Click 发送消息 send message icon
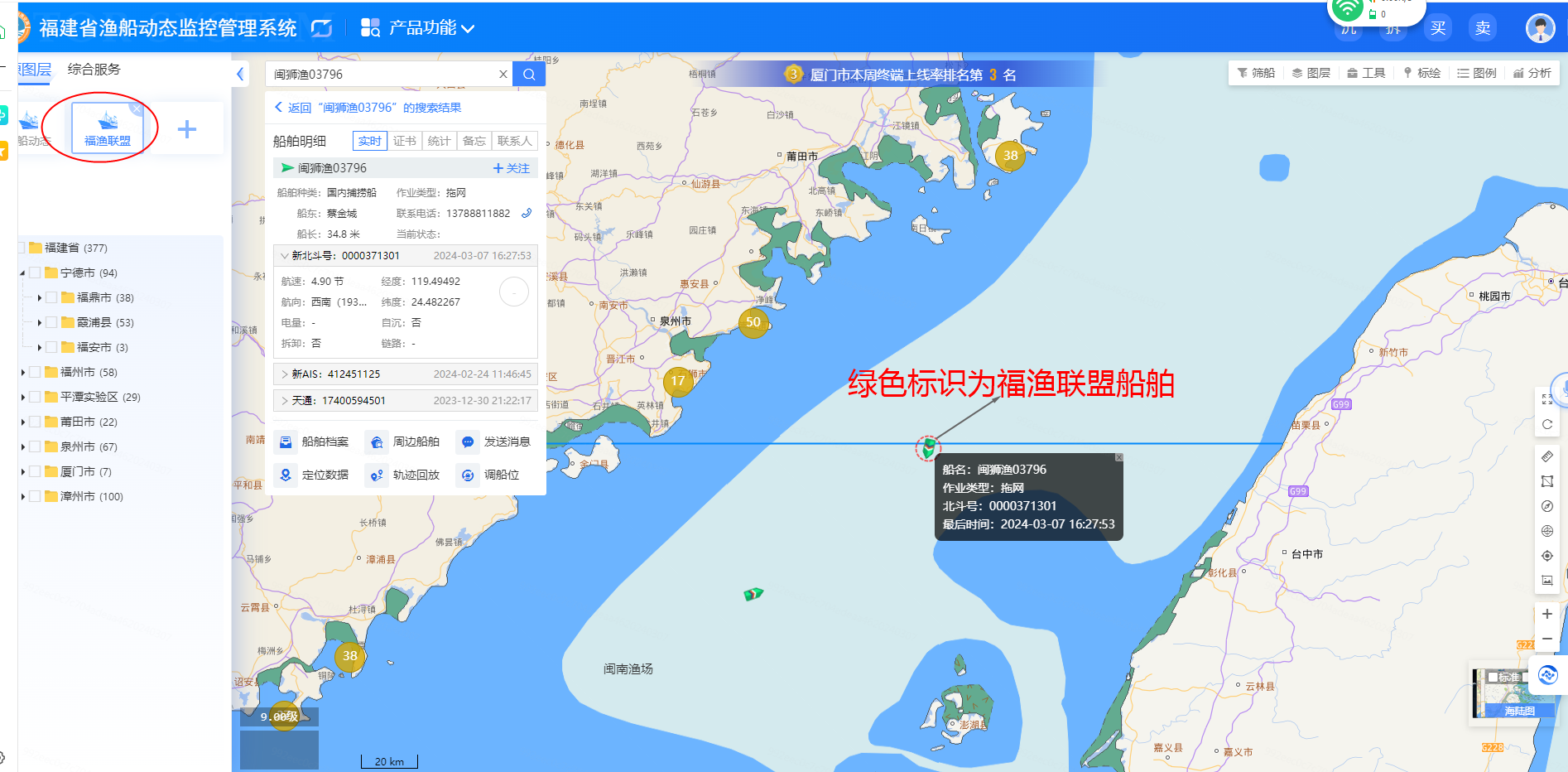The width and height of the screenshot is (1568, 772). 468,442
